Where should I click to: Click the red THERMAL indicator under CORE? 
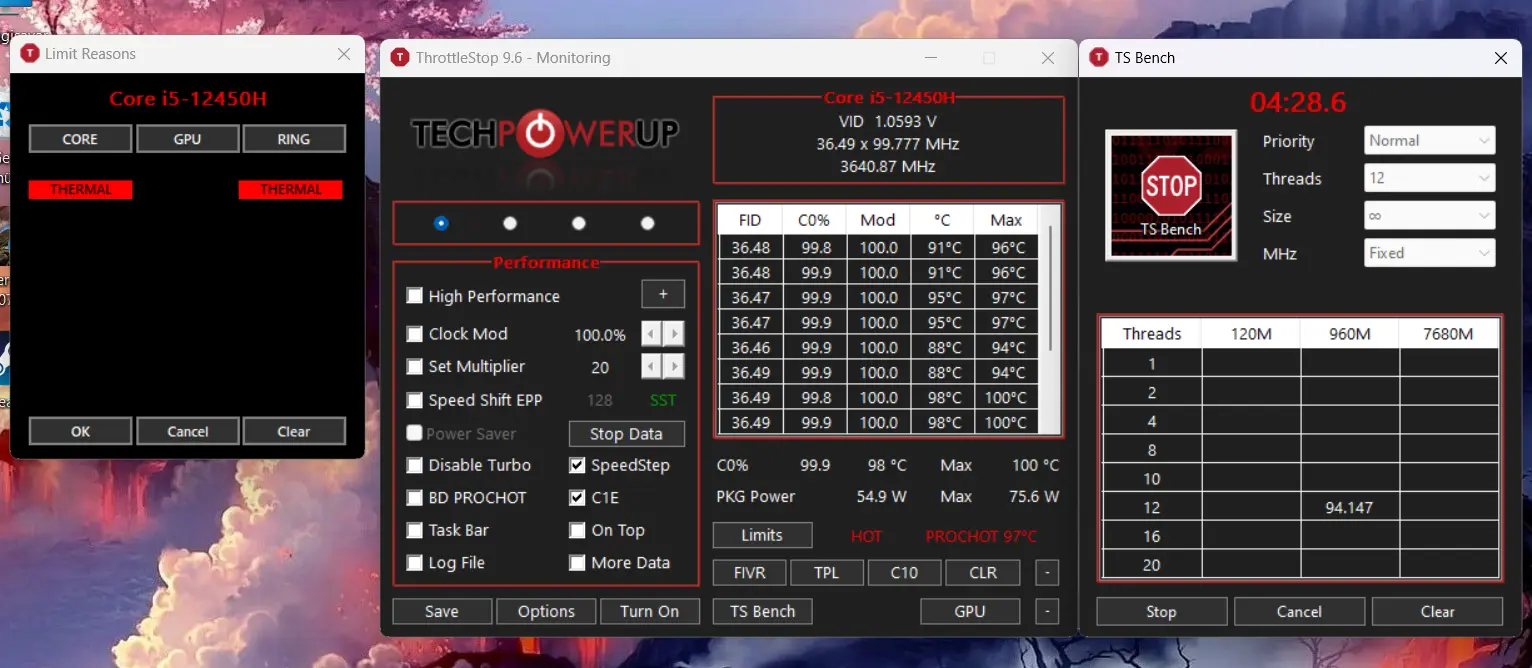point(81,189)
